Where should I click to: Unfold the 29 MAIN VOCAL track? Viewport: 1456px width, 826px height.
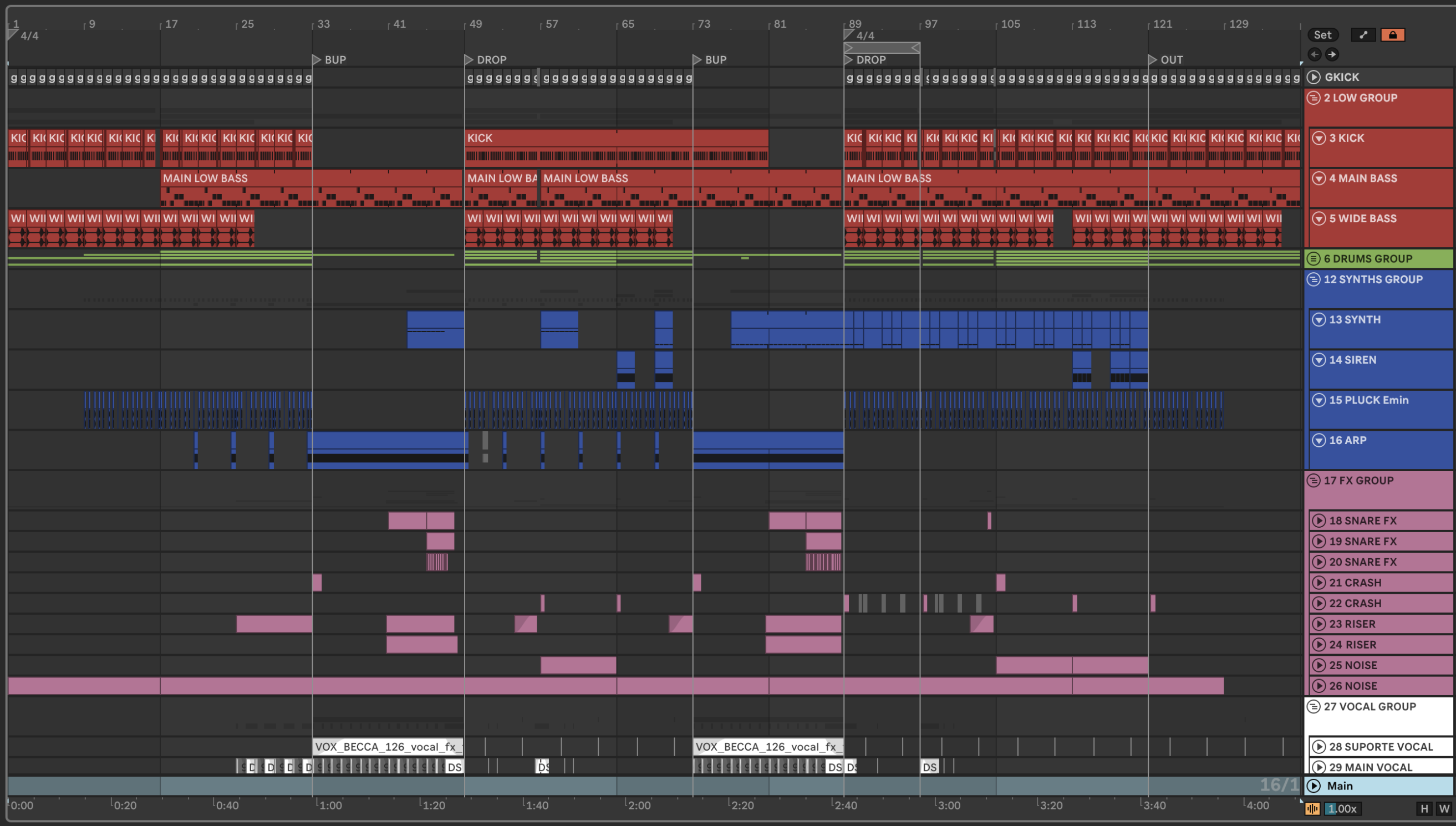pos(1318,767)
